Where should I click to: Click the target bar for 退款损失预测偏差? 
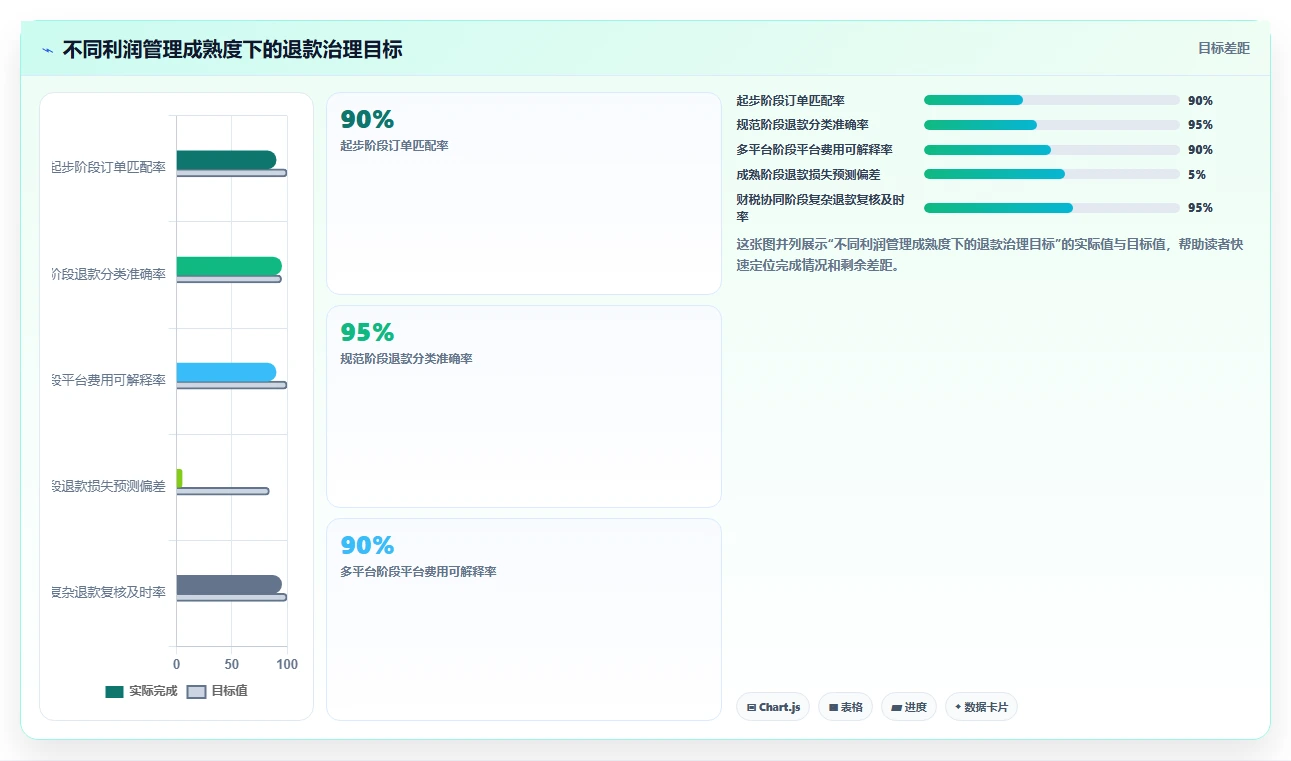[x=223, y=491]
